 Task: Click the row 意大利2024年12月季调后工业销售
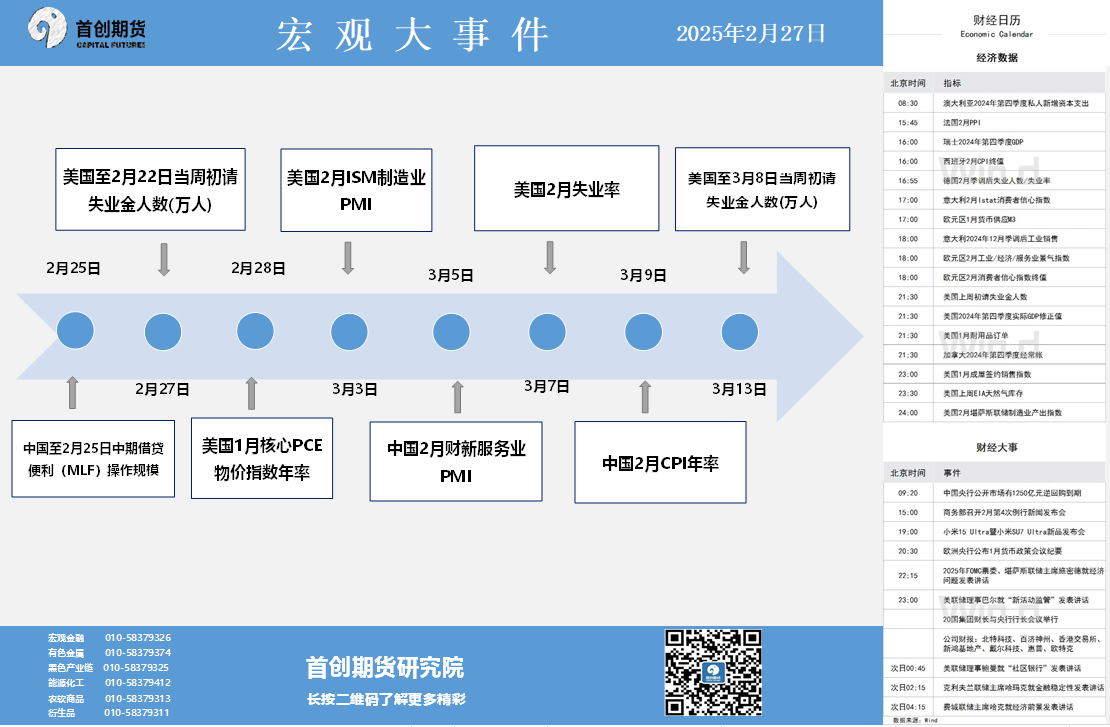[x=994, y=239]
